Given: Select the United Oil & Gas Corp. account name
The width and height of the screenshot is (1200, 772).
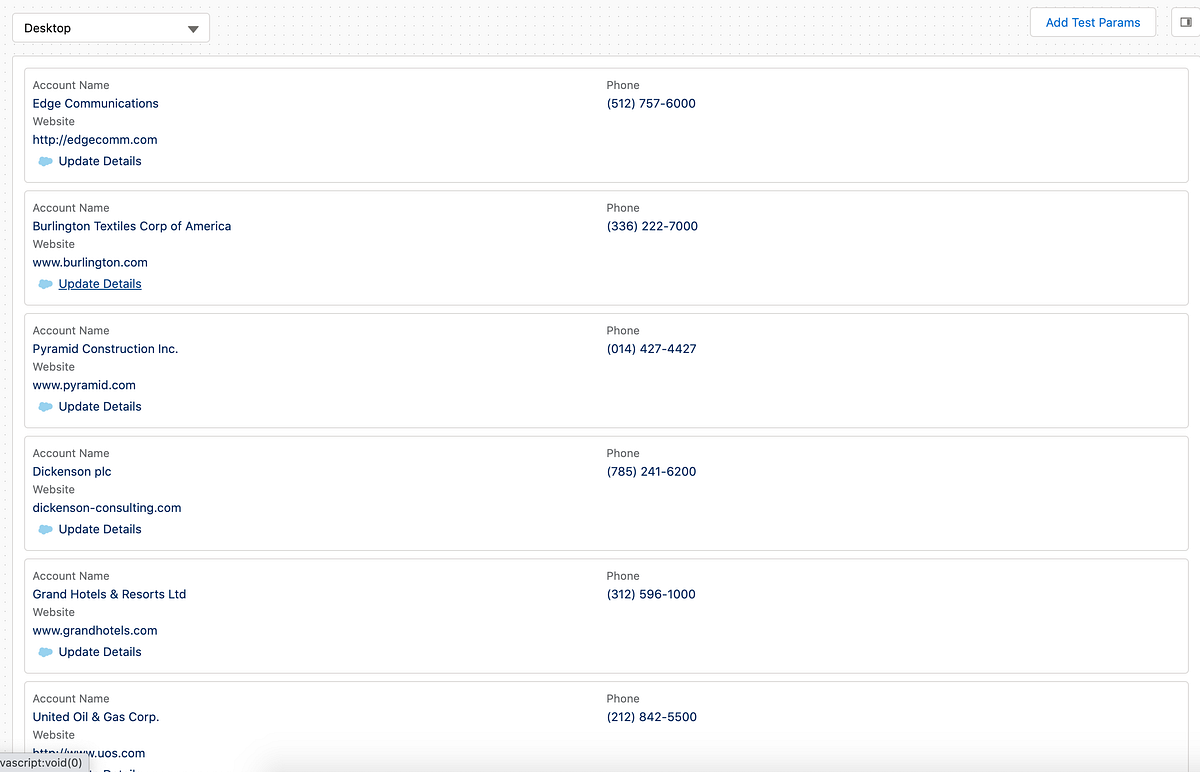Looking at the screenshot, I should (x=96, y=717).
